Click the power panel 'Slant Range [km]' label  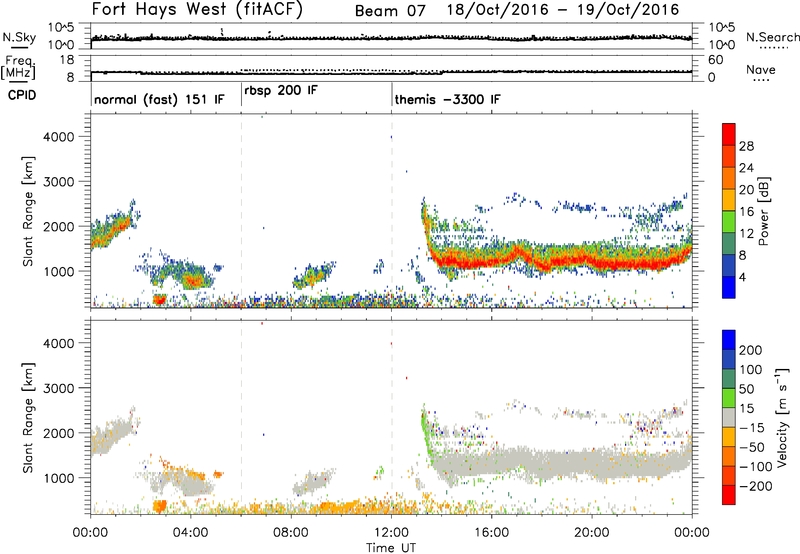28,211
